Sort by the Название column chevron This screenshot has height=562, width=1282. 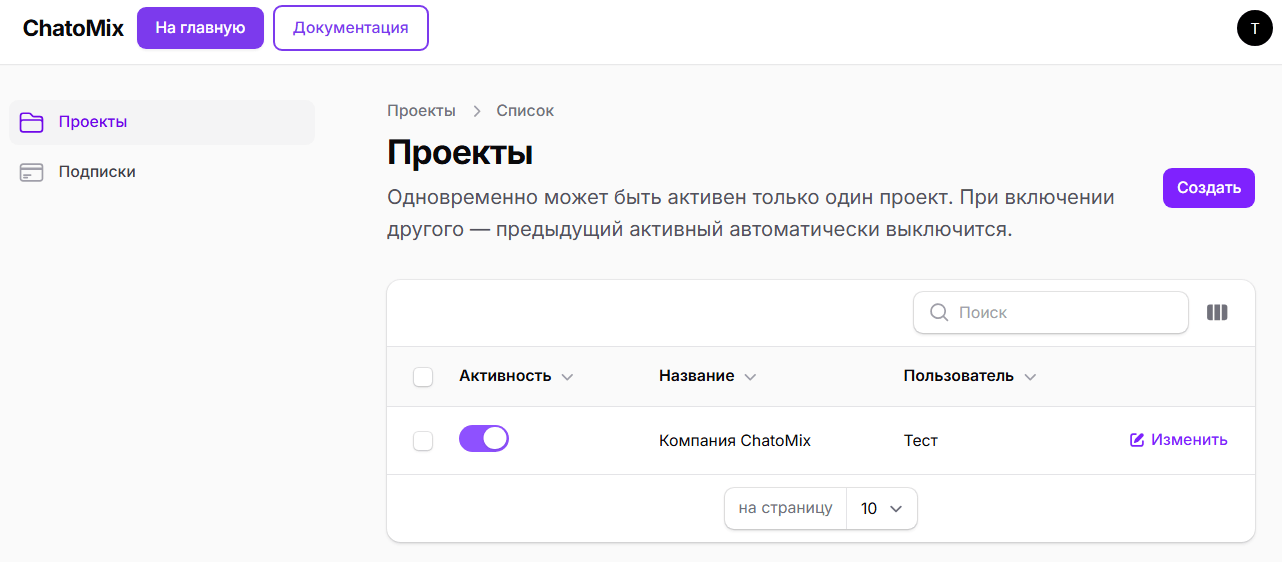click(750, 377)
